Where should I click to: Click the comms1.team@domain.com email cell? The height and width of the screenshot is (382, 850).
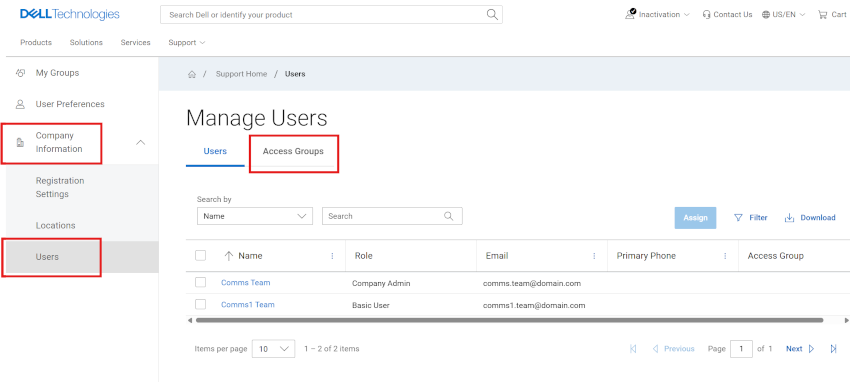[x=534, y=305]
